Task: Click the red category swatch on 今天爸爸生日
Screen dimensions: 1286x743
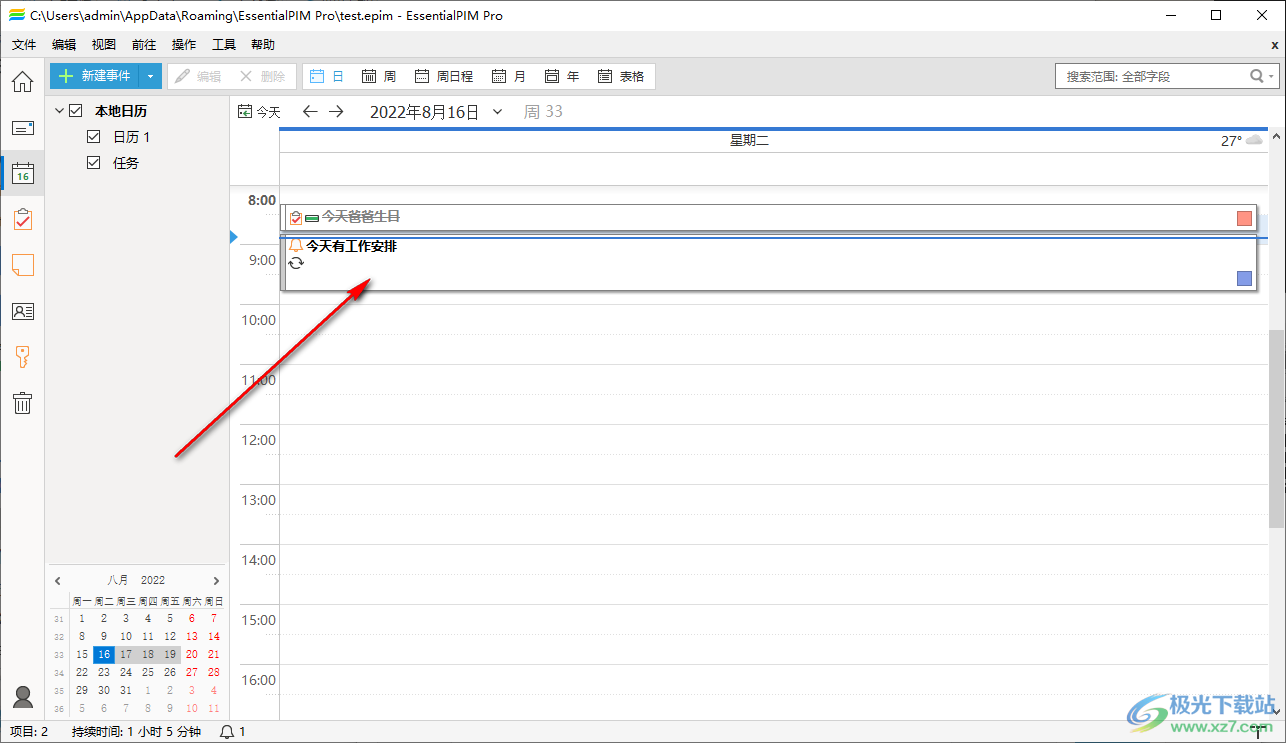Action: click(1244, 218)
